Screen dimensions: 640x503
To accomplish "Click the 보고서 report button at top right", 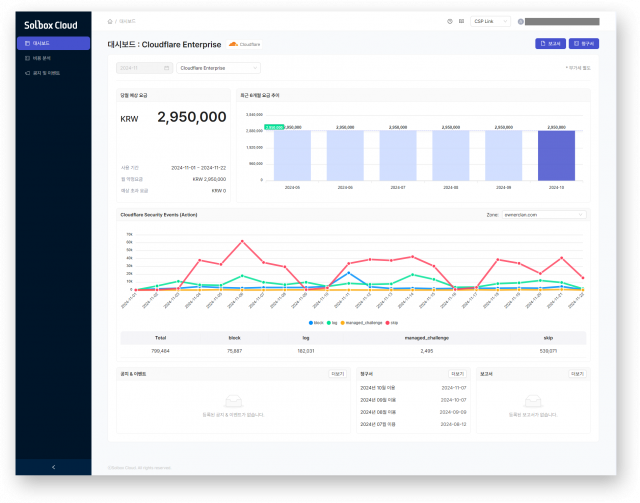I will (550, 44).
